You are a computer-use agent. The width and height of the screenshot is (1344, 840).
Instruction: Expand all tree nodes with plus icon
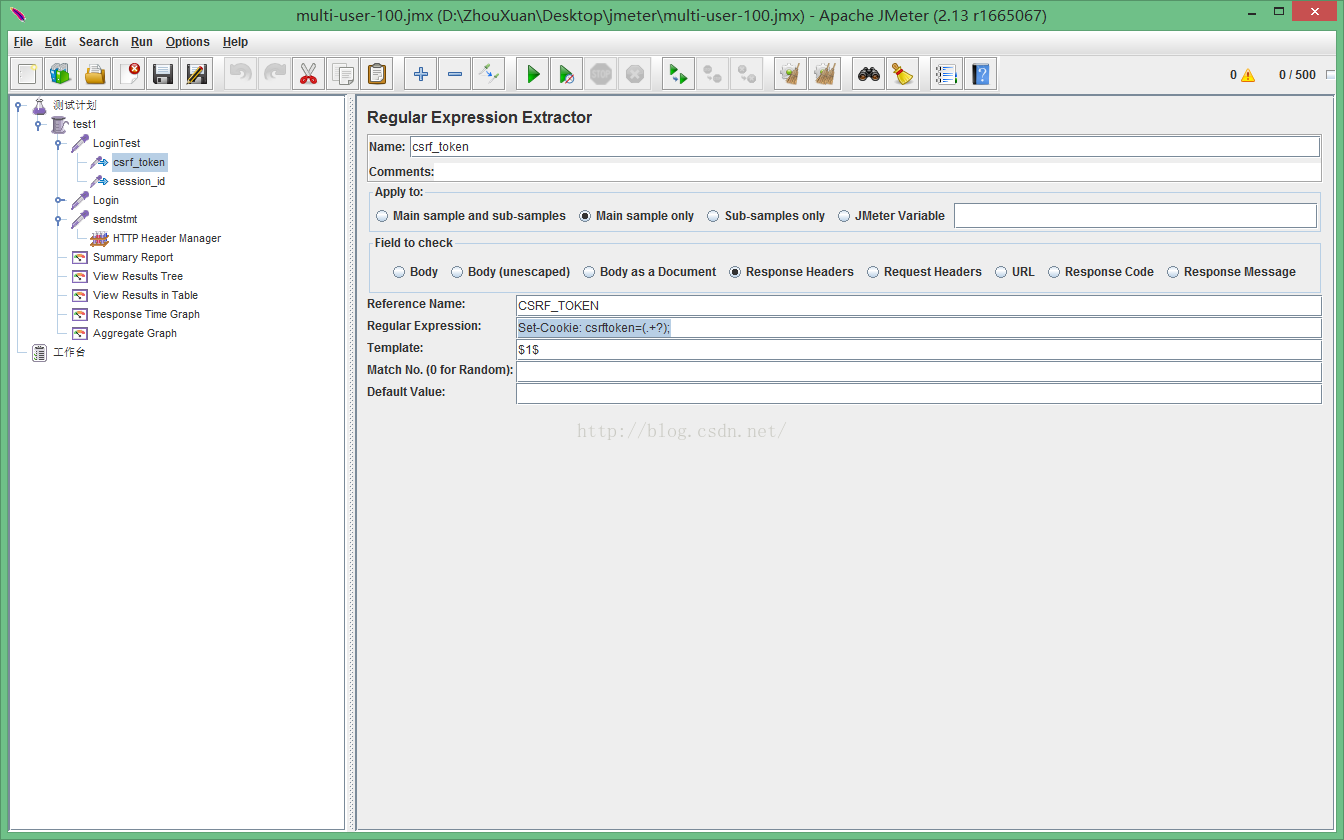[421, 74]
